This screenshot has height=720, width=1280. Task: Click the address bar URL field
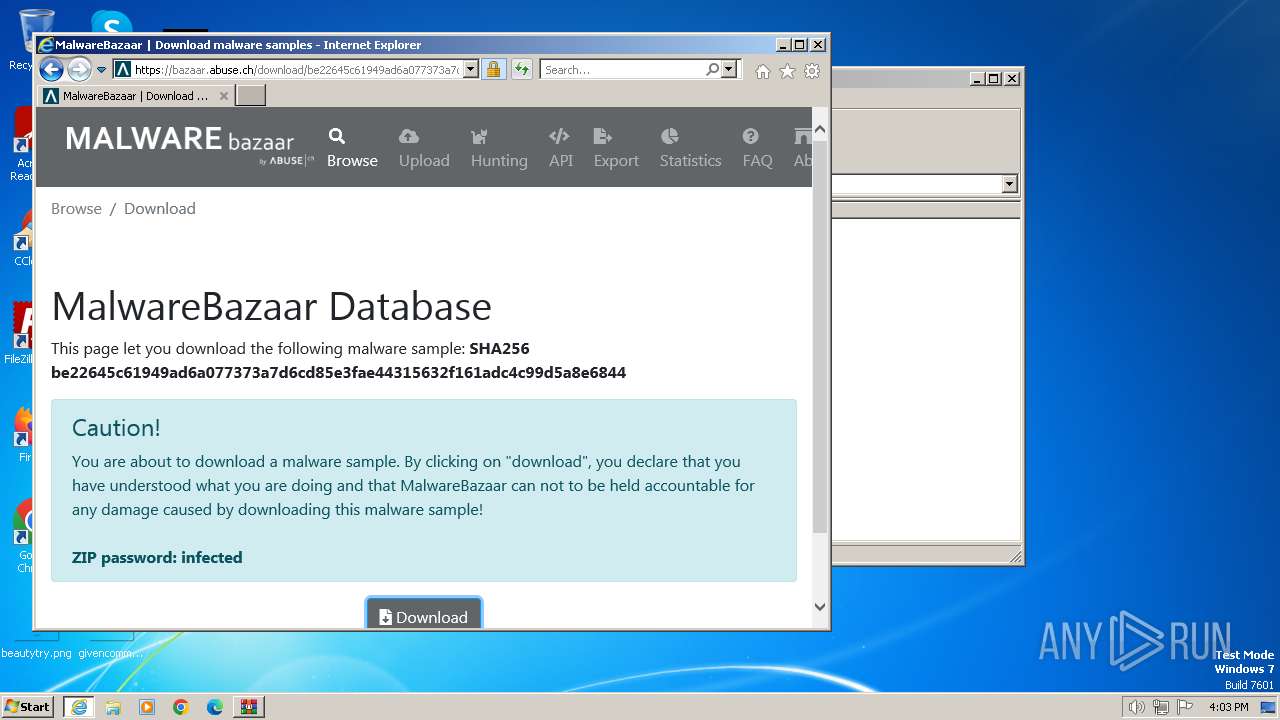click(x=296, y=70)
